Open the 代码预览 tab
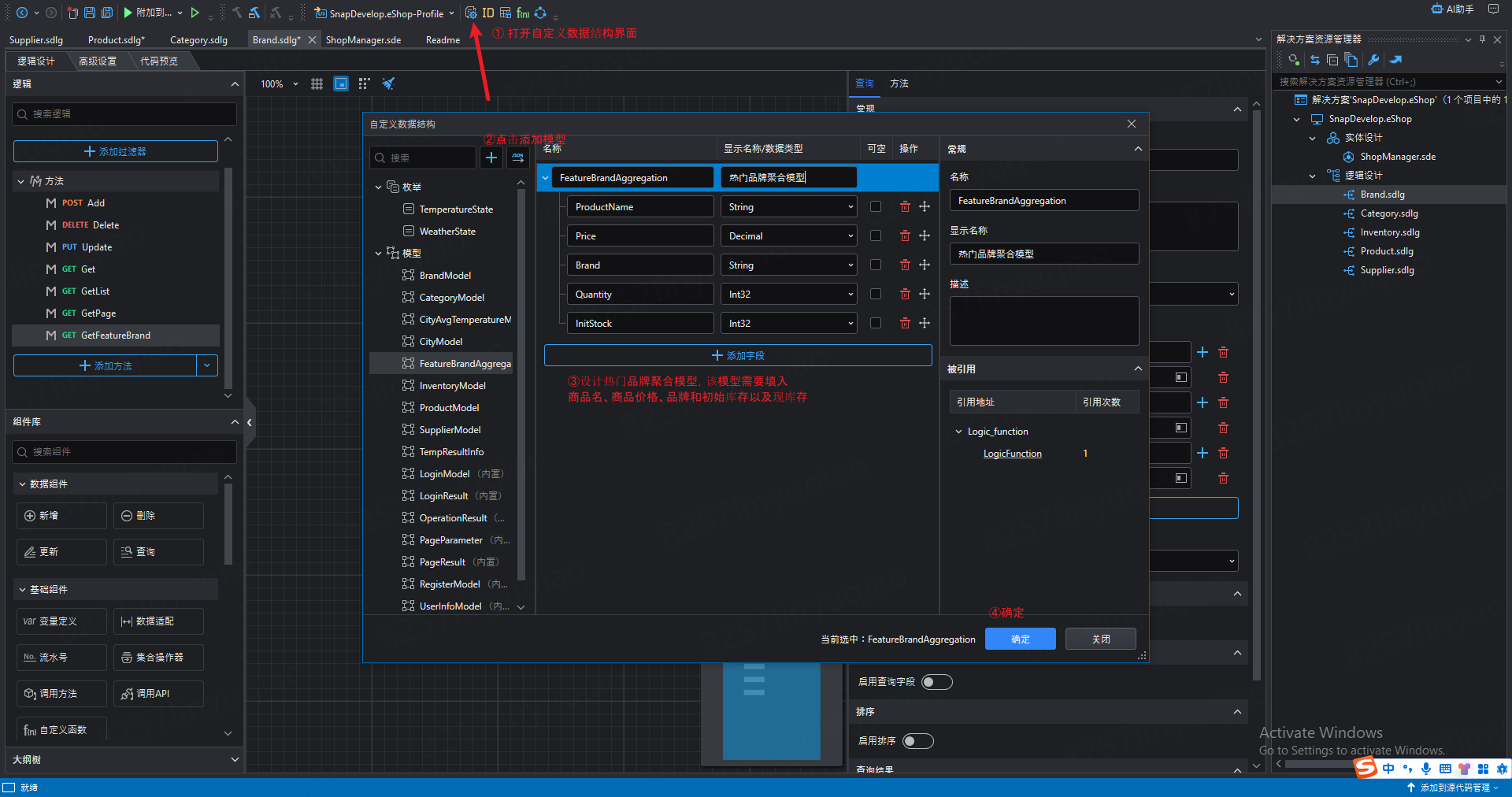1512x797 pixels. (158, 61)
